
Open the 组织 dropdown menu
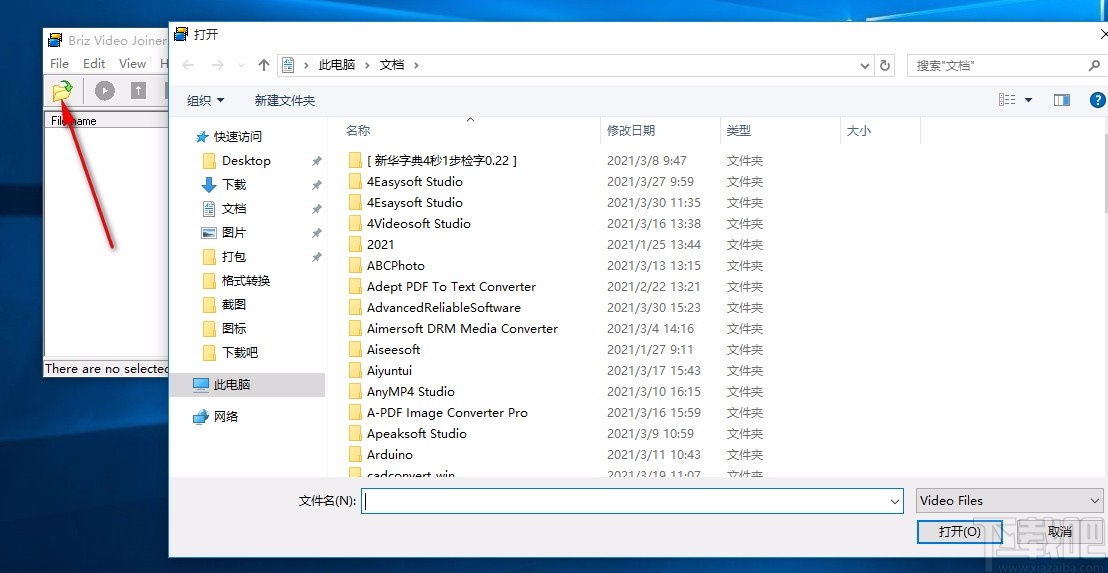pyautogui.click(x=206, y=101)
